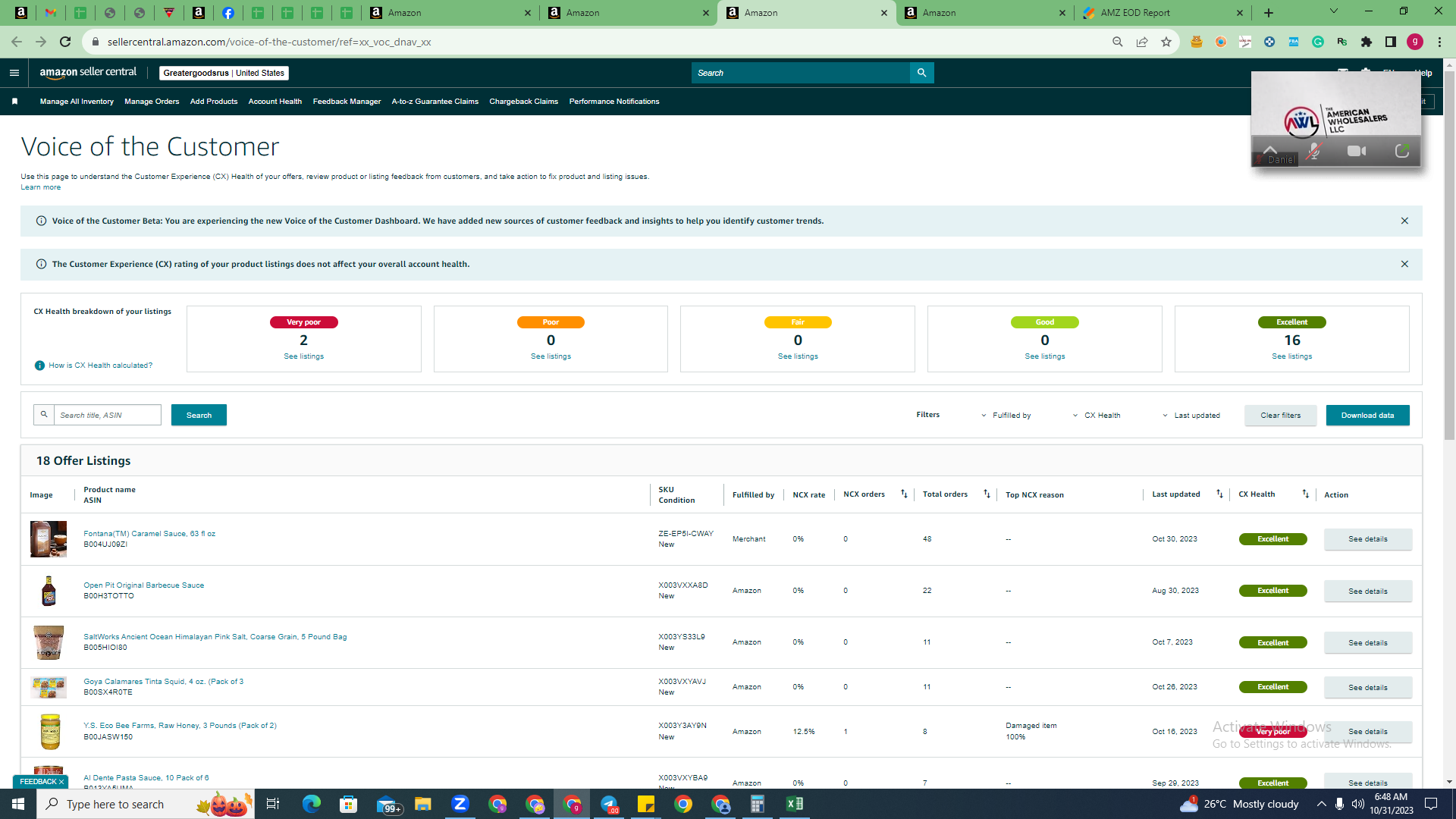1456x819 pixels.
Task: Show hidden system tray icons
Action: tap(1321, 804)
